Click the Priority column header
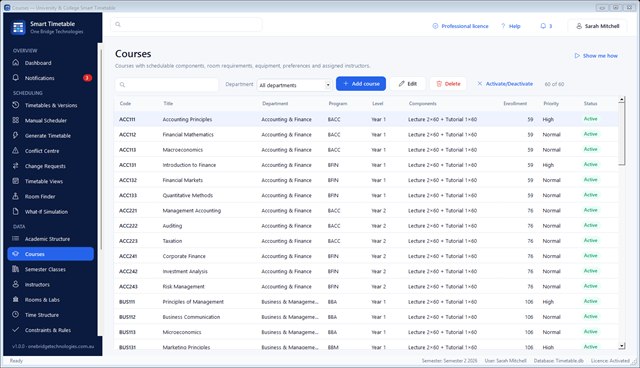 coord(551,103)
